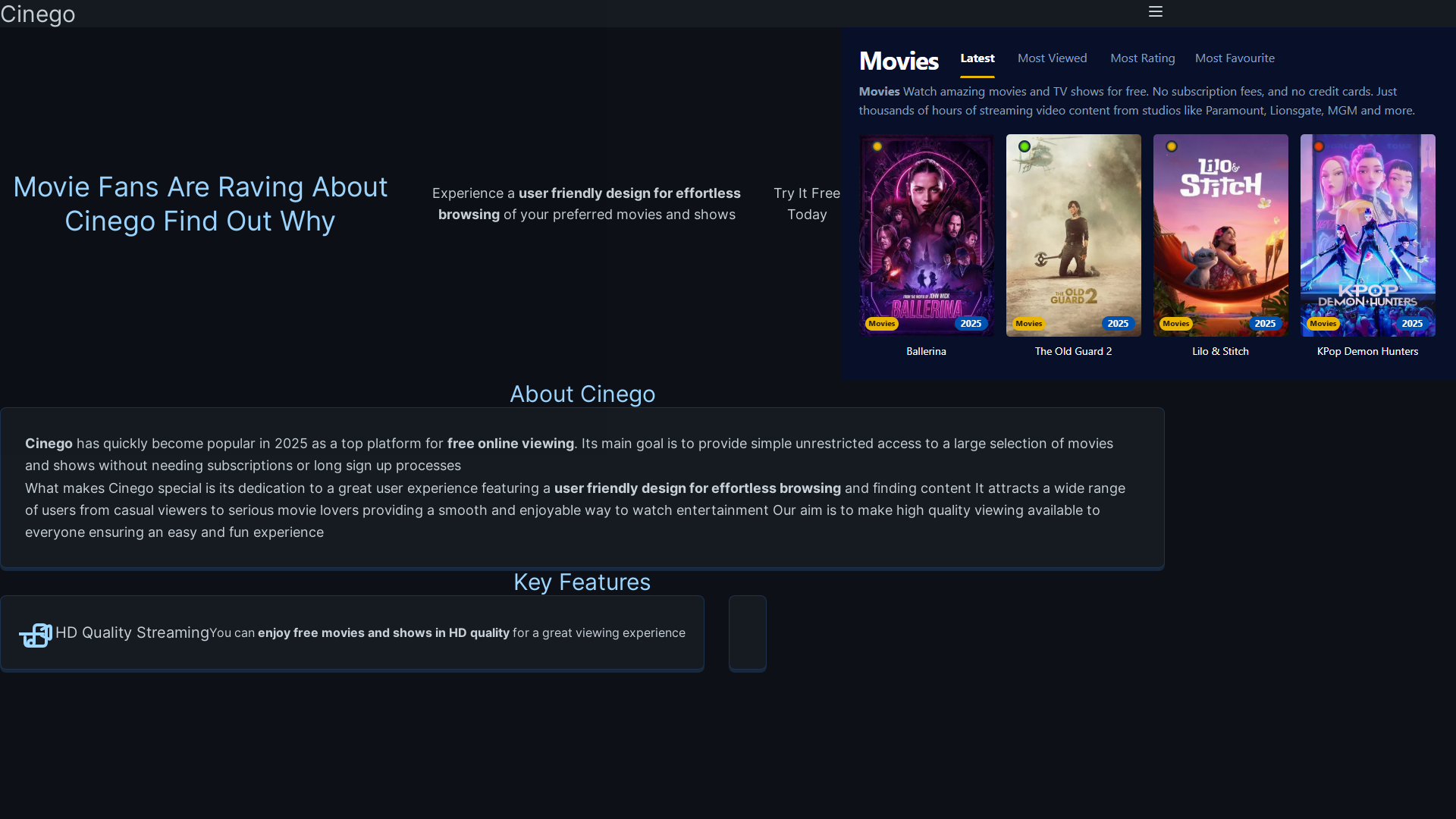Click 2025 badge on Lilo & Stitch poster

(1265, 324)
